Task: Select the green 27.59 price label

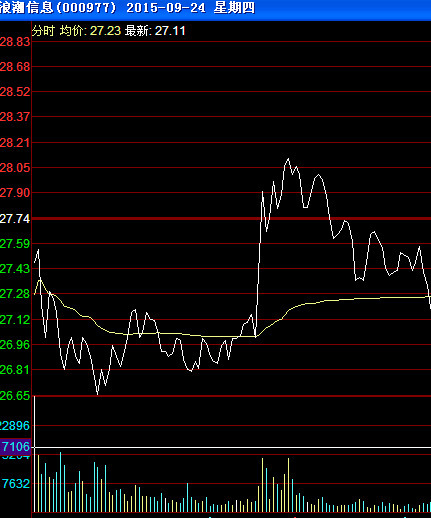Action: pos(15,244)
